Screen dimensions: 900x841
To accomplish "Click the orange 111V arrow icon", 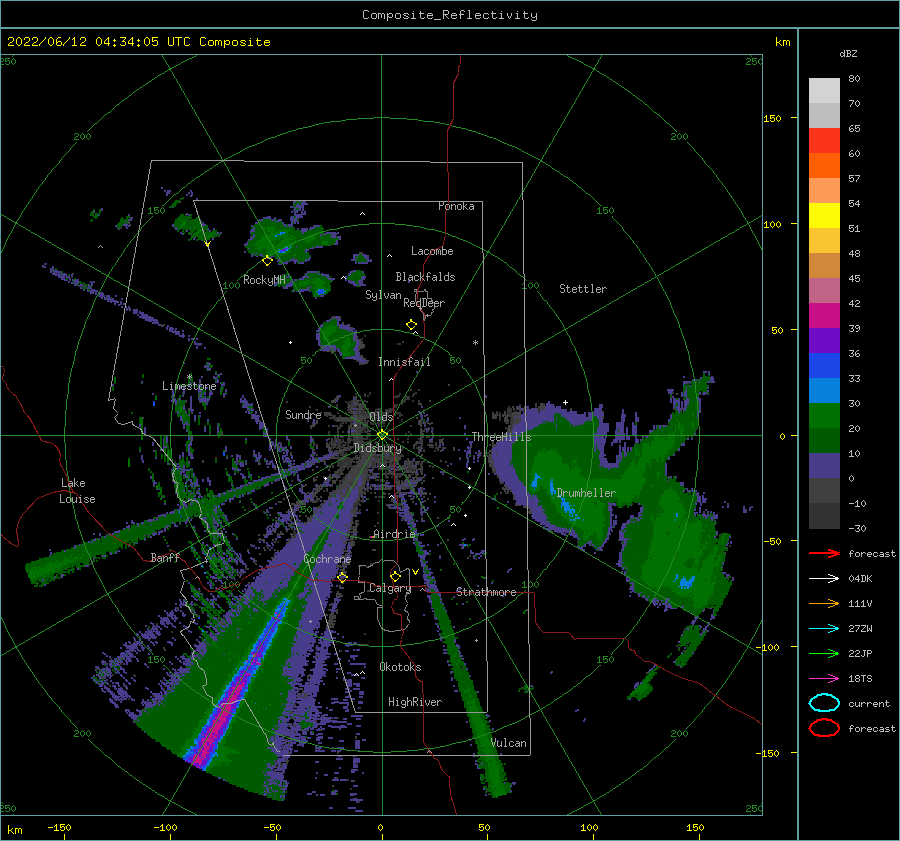I will click(x=824, y=603).
